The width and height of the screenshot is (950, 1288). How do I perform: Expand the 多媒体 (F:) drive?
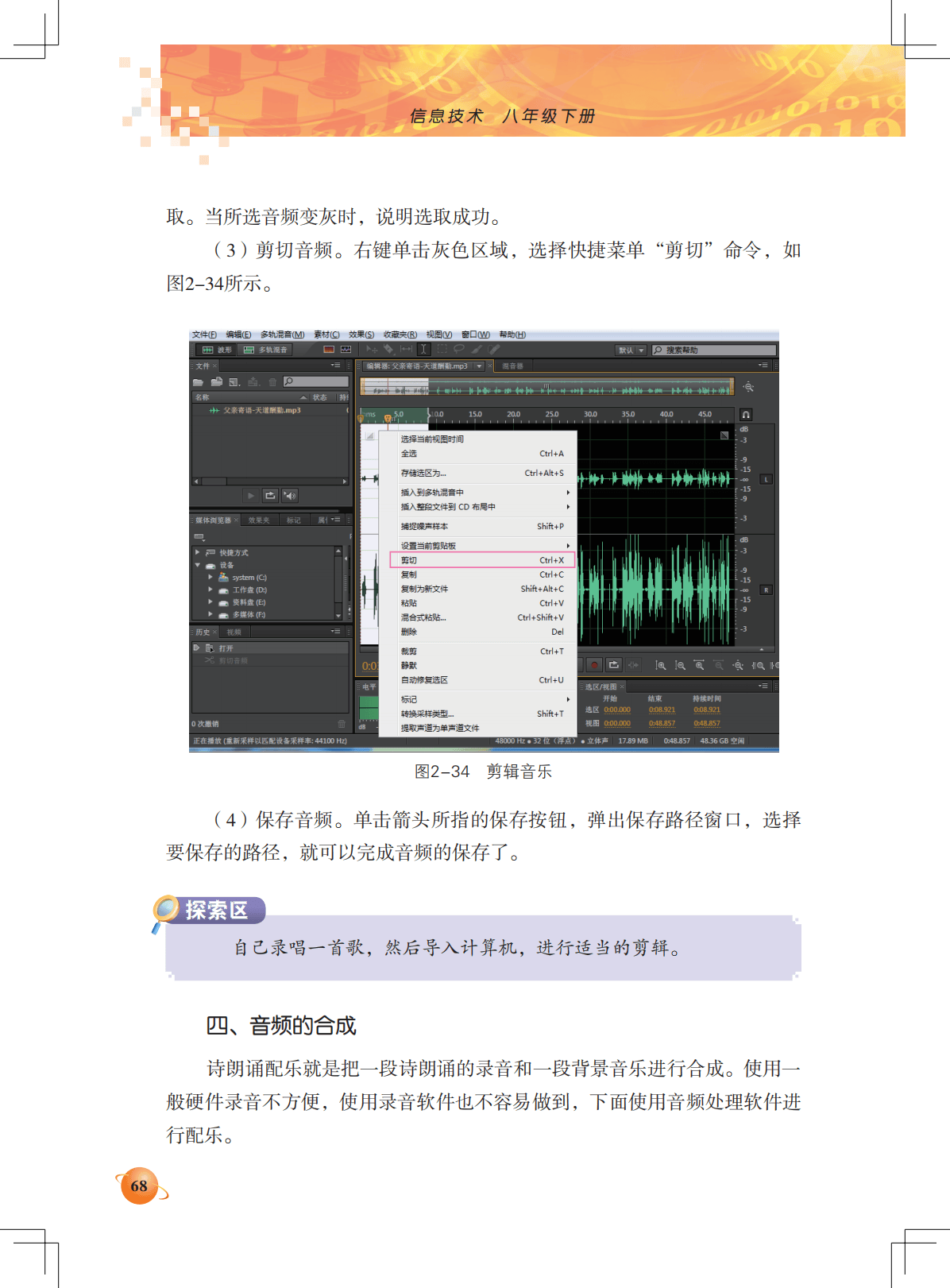(x=210, y=614)
